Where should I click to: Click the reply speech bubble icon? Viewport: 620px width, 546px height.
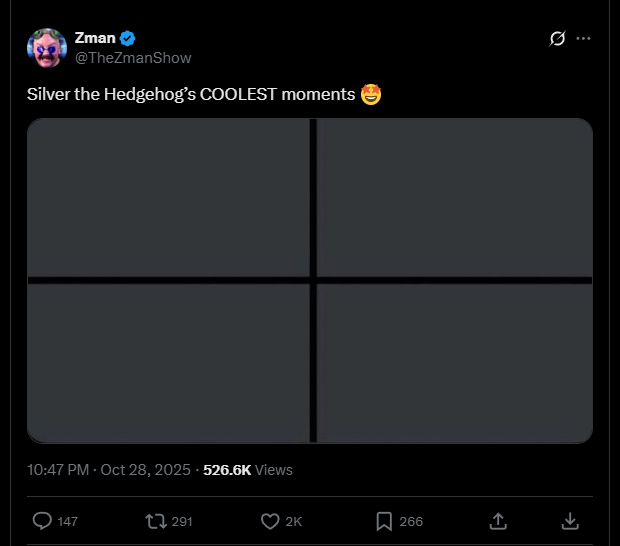(42, 521)
